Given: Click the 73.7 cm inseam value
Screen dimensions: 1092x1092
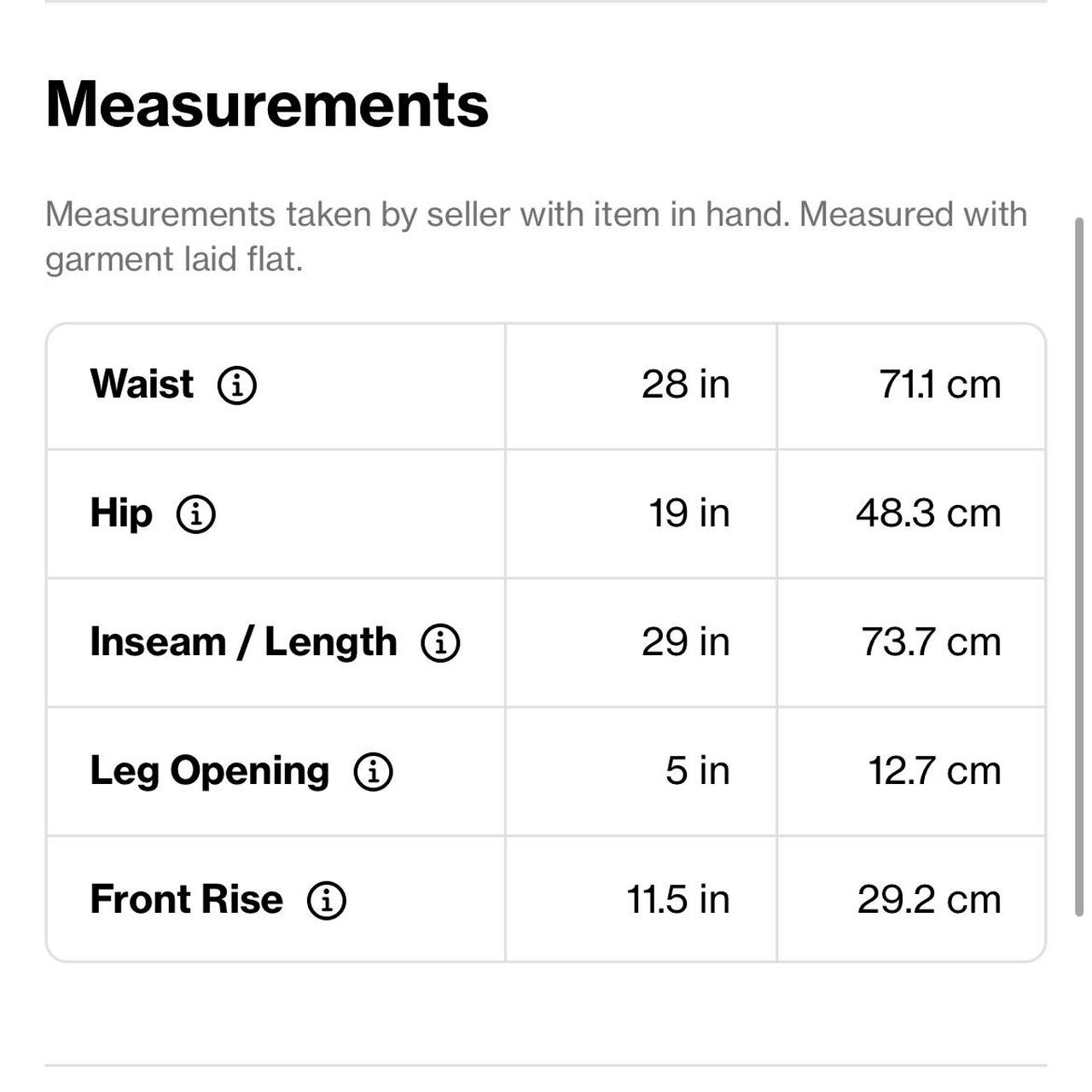Looking at the screenshot, I should coord(931,642).
